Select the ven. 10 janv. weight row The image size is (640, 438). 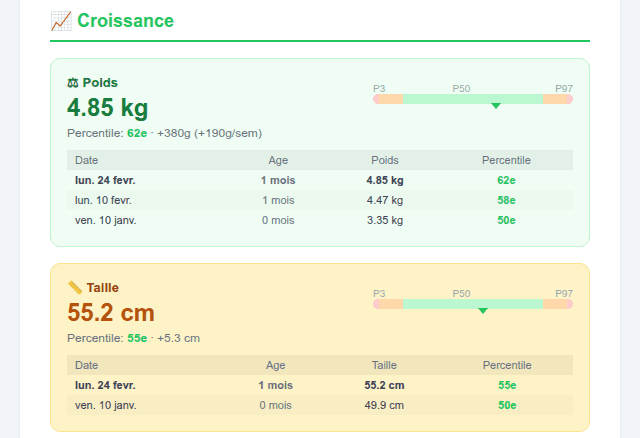pos(319,220)
